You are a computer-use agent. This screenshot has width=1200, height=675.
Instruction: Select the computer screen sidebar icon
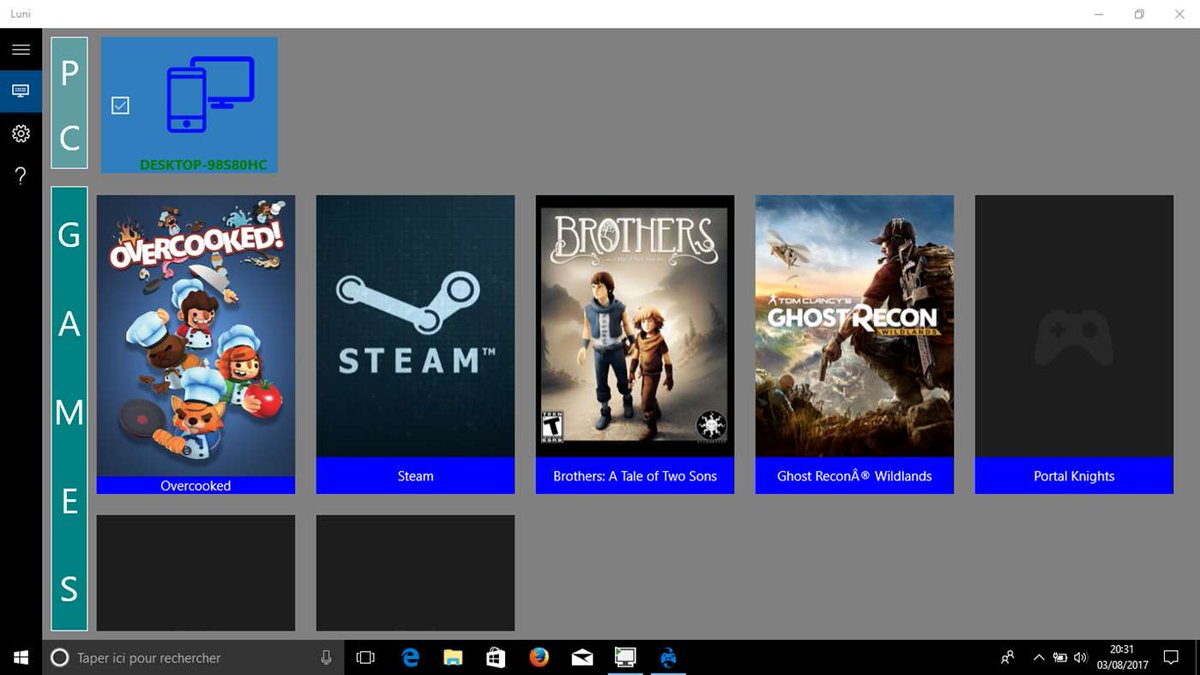[21, 91]
